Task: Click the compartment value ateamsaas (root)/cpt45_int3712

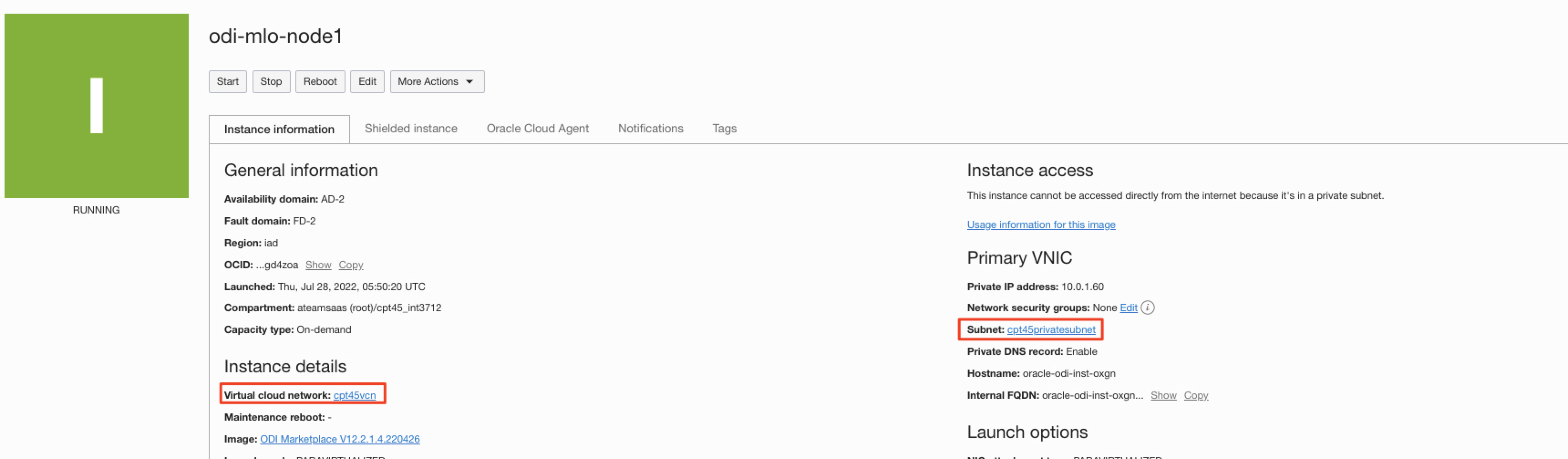Action: point(369,308)
